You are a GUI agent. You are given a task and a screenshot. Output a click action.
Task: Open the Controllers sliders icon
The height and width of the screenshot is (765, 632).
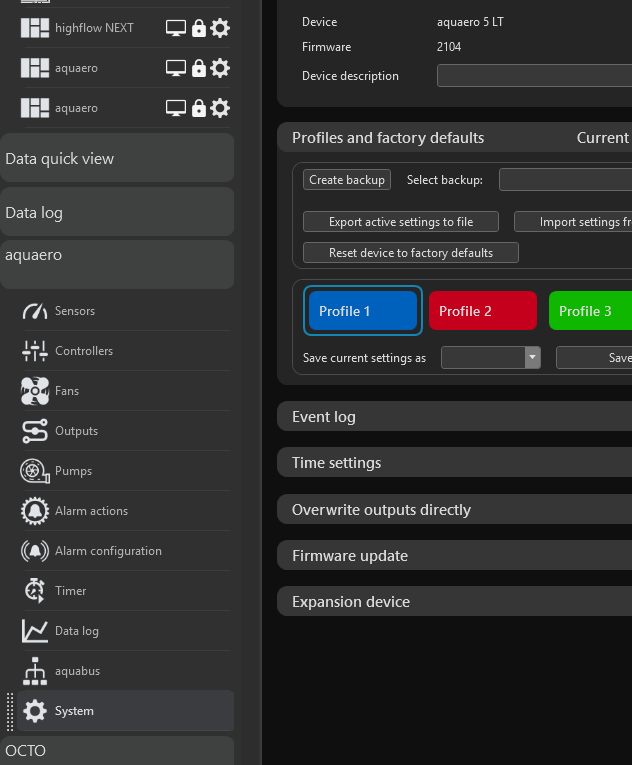[x=35, y=351]
